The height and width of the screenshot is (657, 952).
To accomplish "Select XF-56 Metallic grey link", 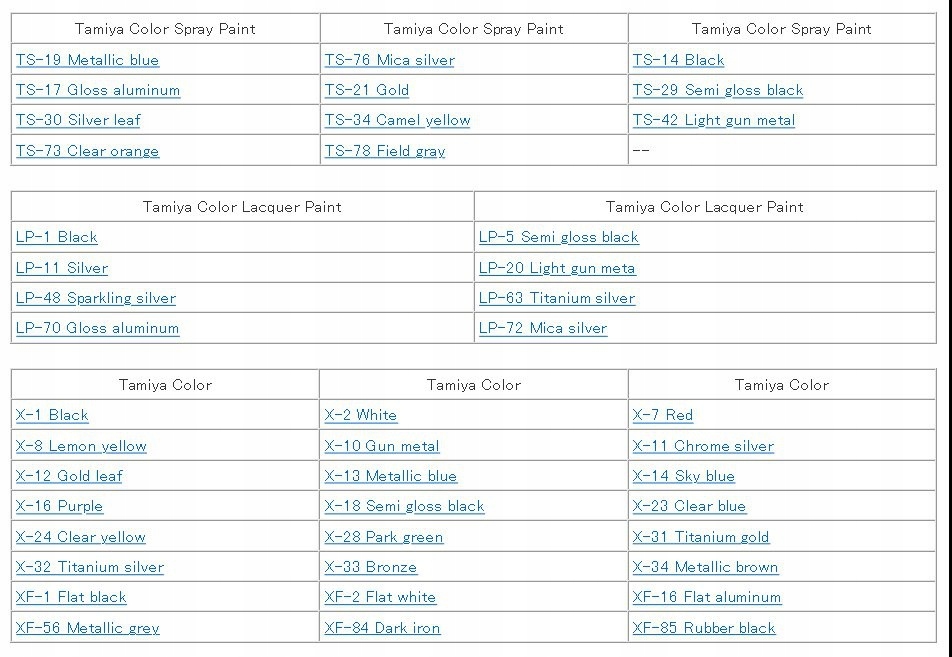I will [x=87, y=628].
